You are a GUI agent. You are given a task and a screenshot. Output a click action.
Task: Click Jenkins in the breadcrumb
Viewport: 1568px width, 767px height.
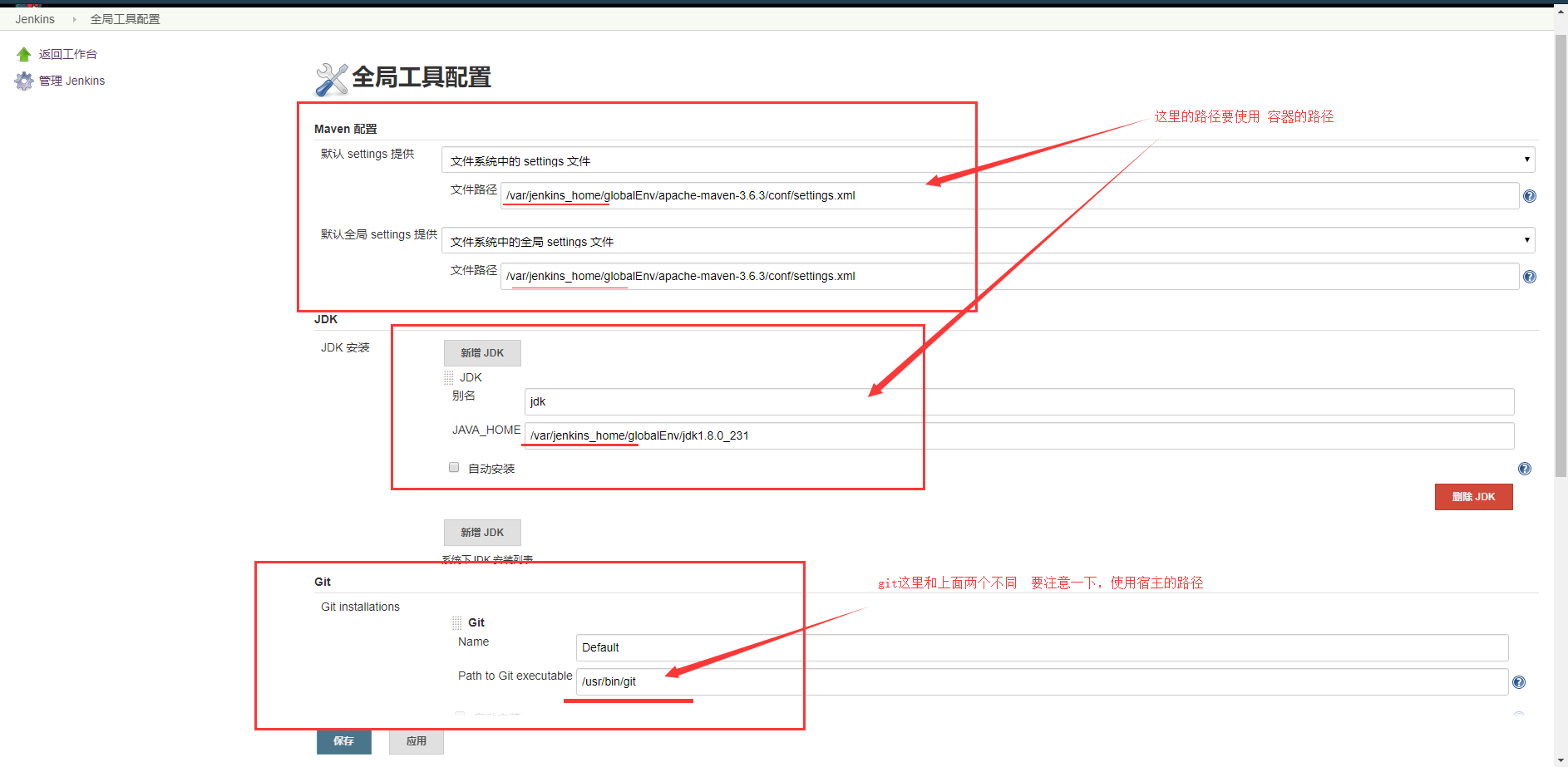[x=34, y=18]
